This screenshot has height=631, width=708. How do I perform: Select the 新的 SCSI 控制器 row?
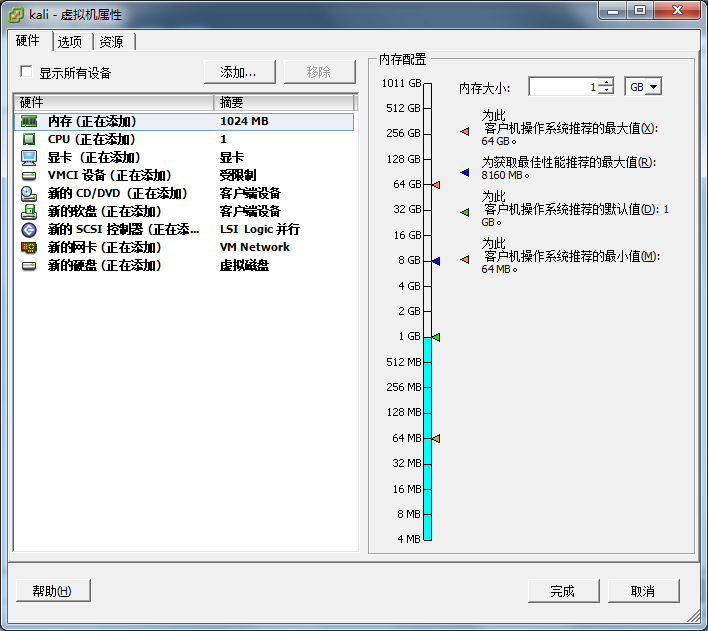click(184, 230)
